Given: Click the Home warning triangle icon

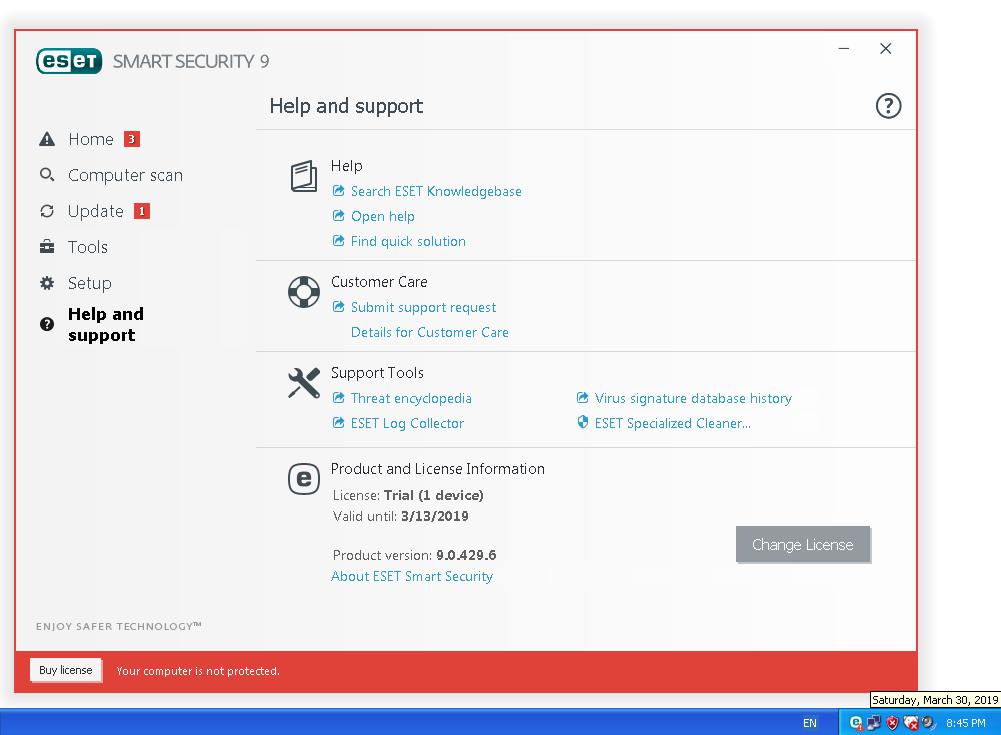Looking at the screenshot, I should 47,139.
